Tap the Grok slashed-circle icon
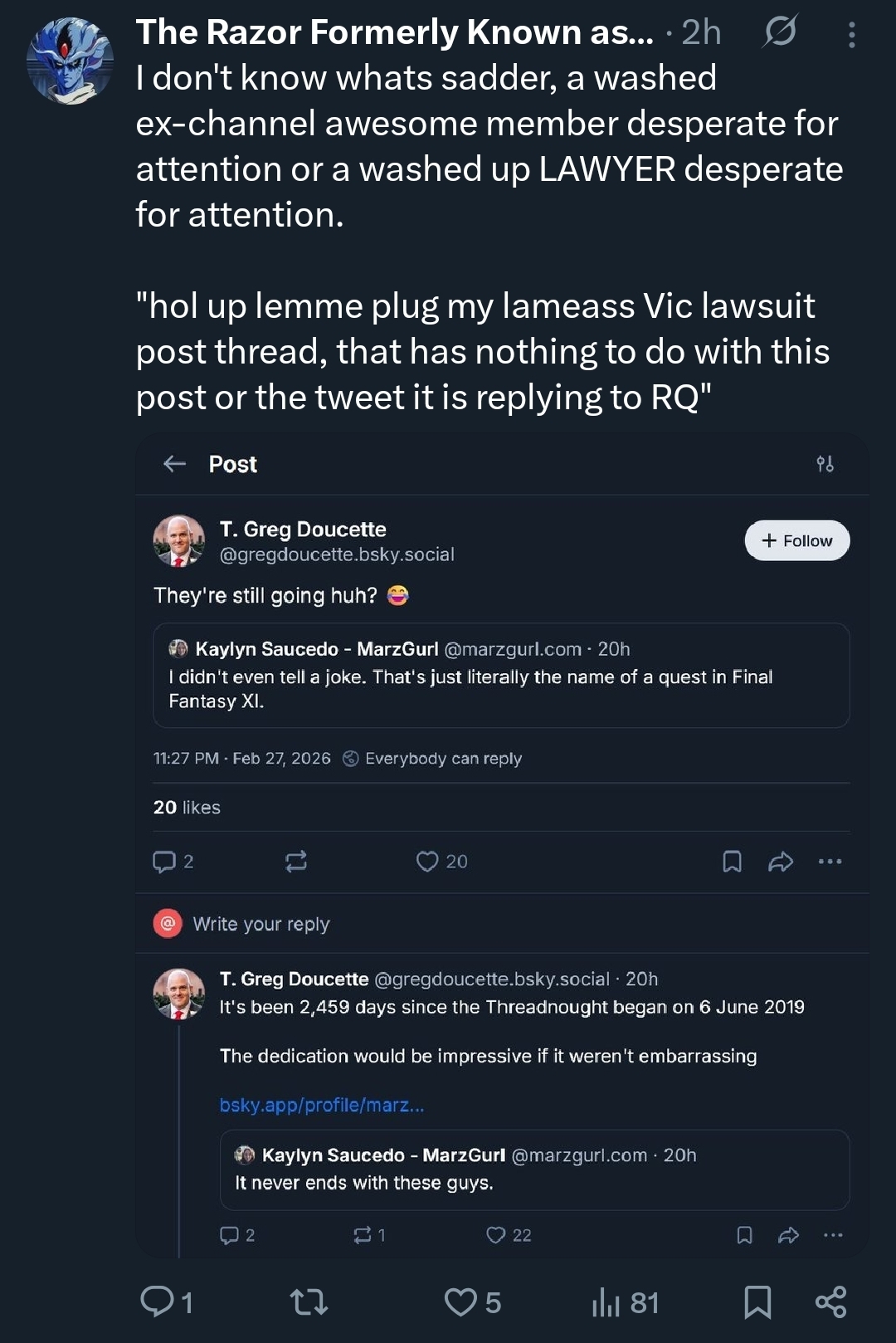 (x=780, y=32)
